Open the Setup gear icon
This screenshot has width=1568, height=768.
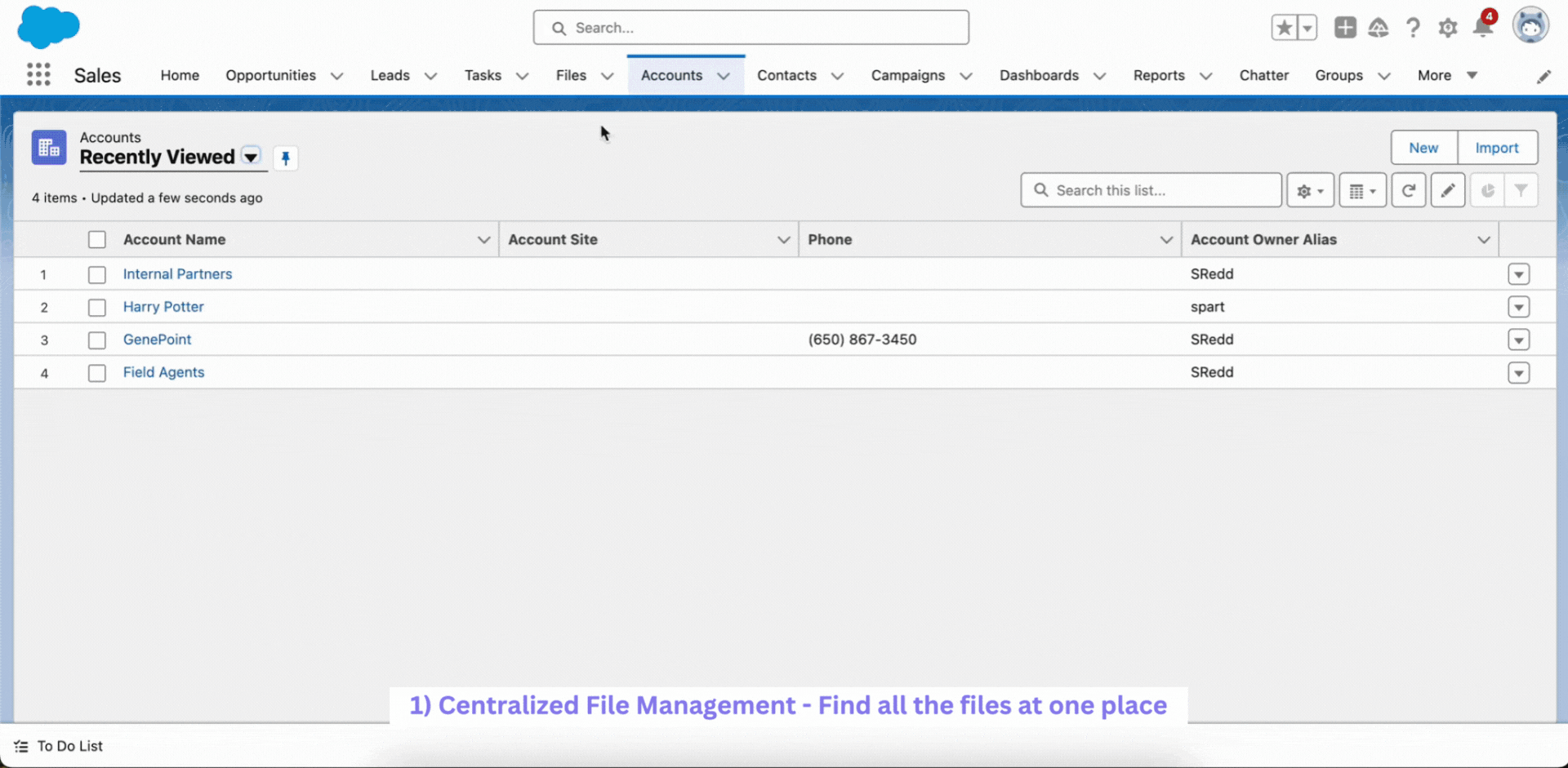tap(1448, 28)
